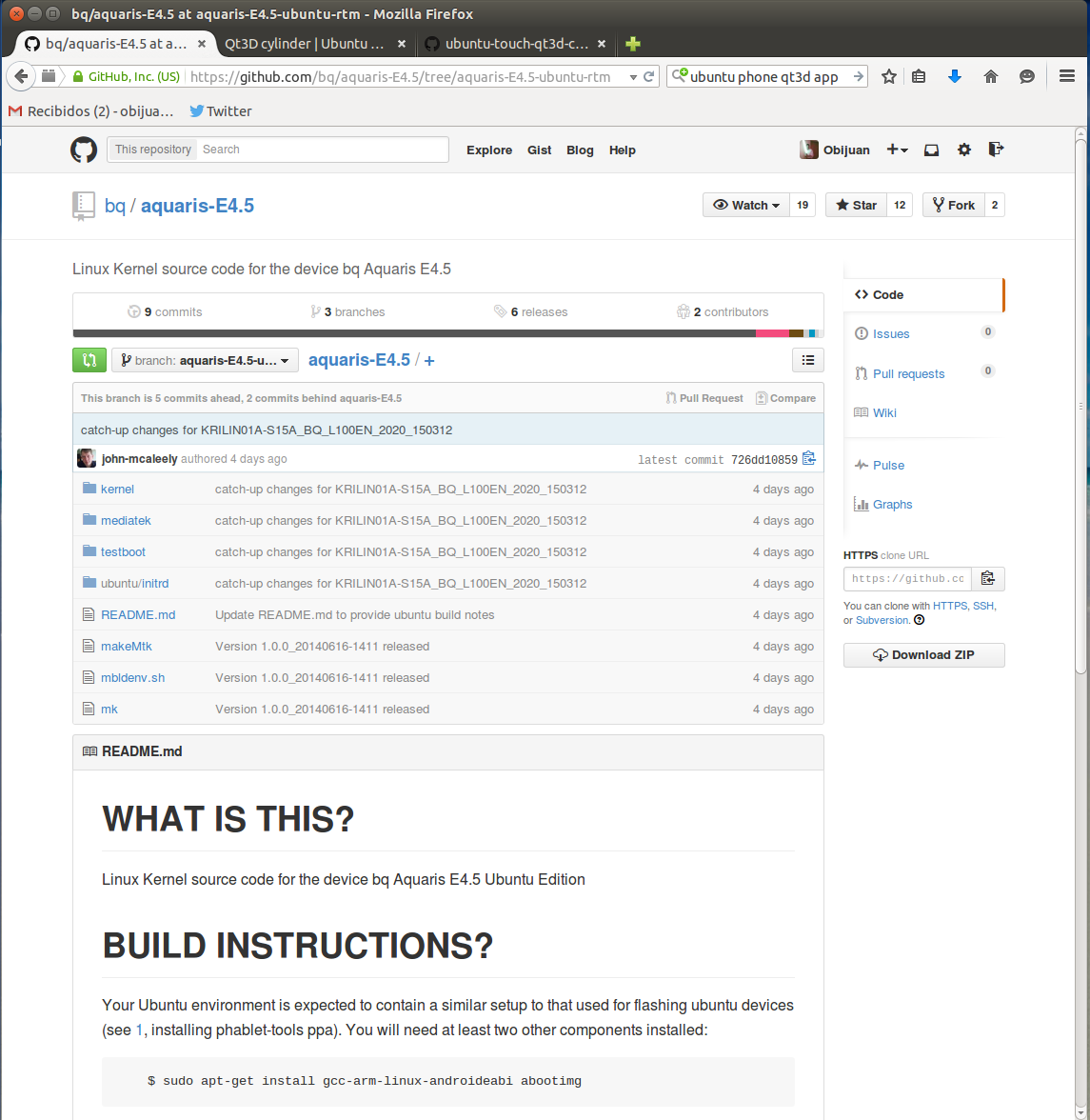Image resolution: width=1090 pixels, height=1120 pixels.
Task: Open Issues in the repository sidebar
Action: click(891, 334)
